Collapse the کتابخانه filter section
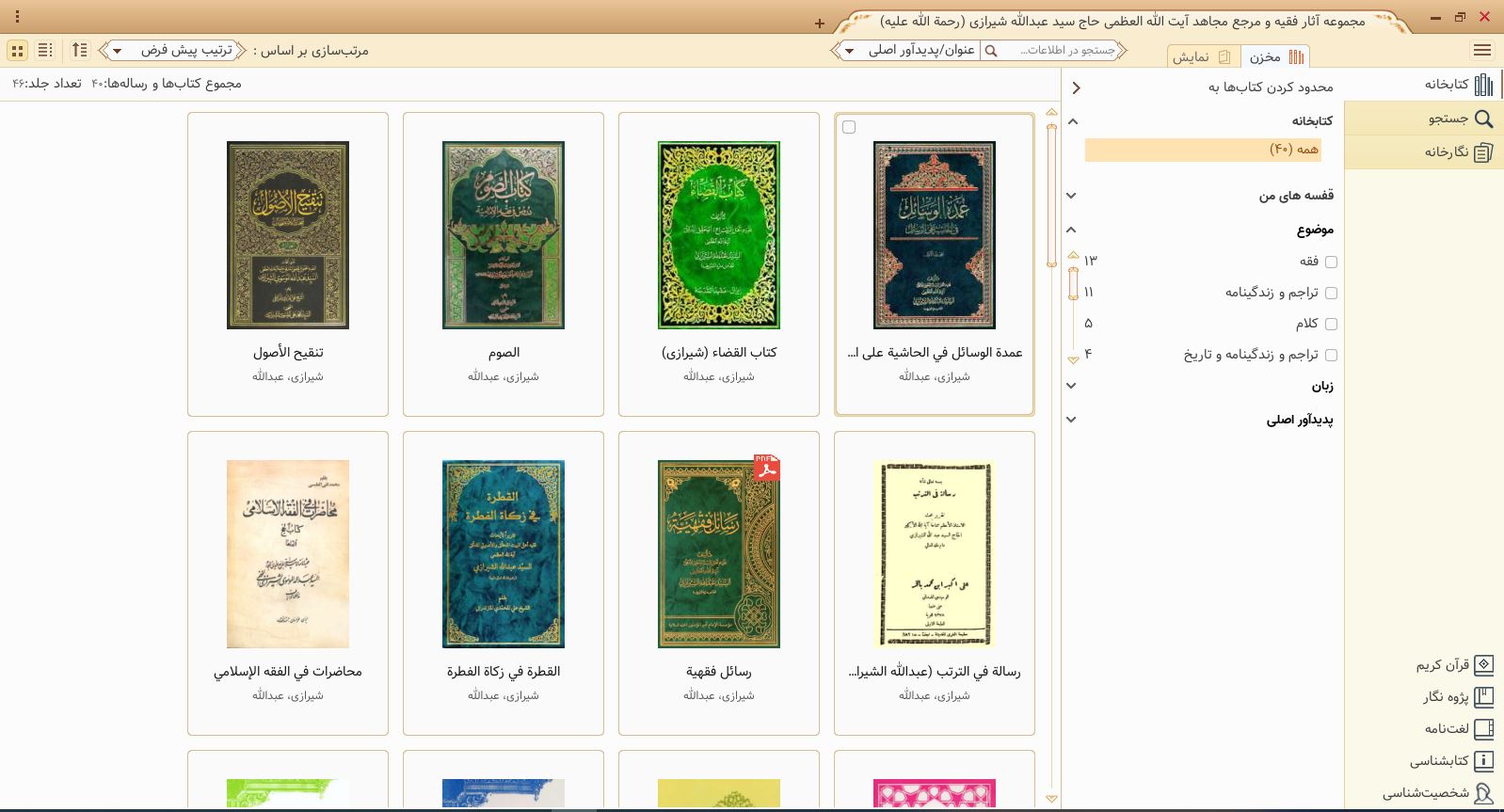 click(1072, 121)
